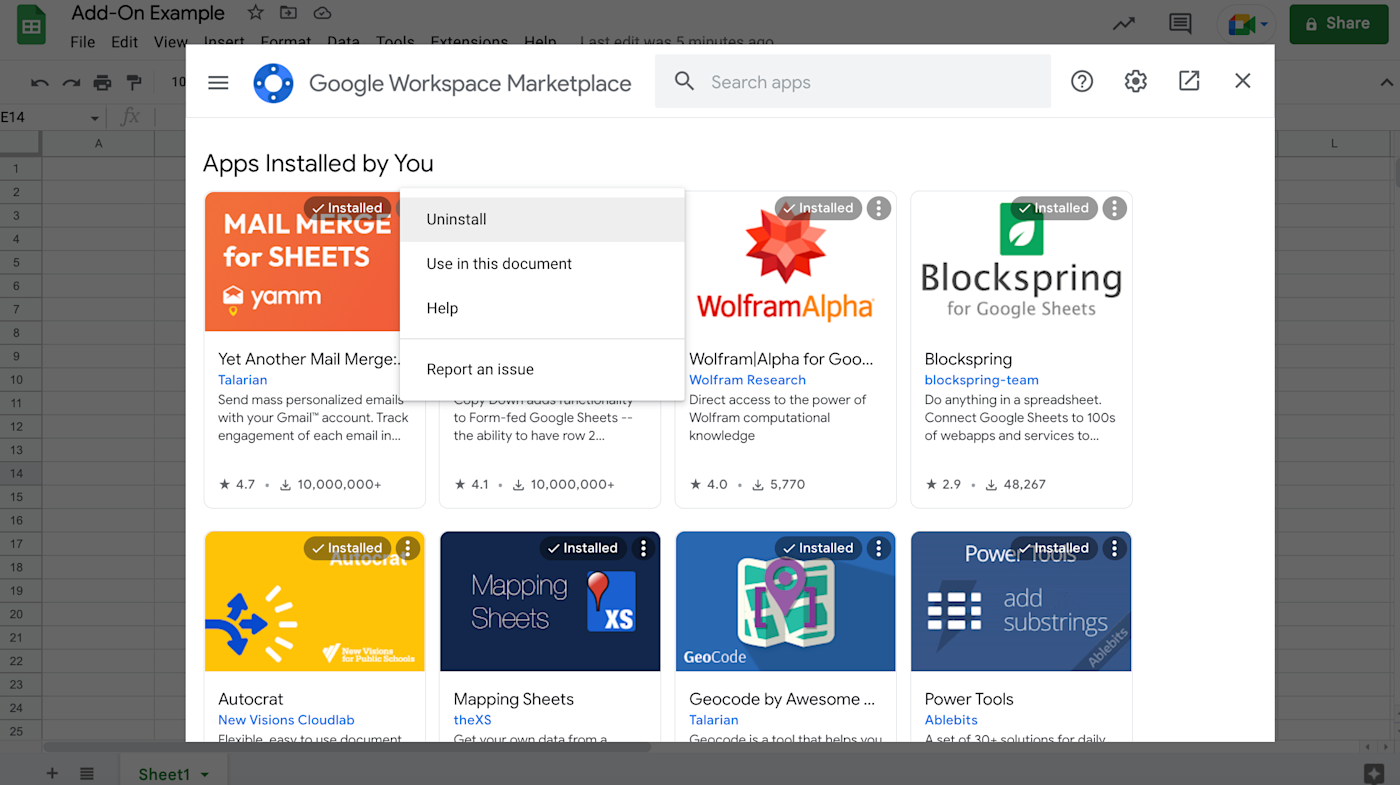
Task: Open the Geocode card thumbnail
Action: click(x=786, y=601)
